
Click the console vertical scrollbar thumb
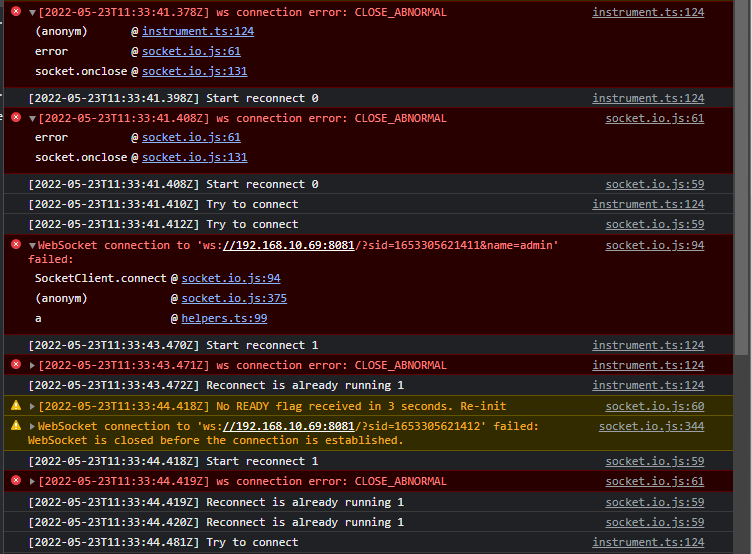pos(741,177)
